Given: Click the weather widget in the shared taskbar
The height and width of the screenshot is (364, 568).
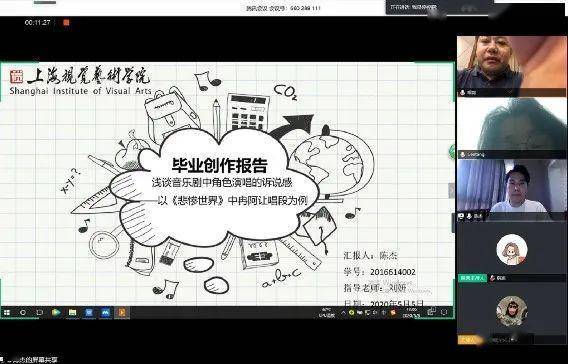Looking at the screenshot, I should [x=326, y=313].
